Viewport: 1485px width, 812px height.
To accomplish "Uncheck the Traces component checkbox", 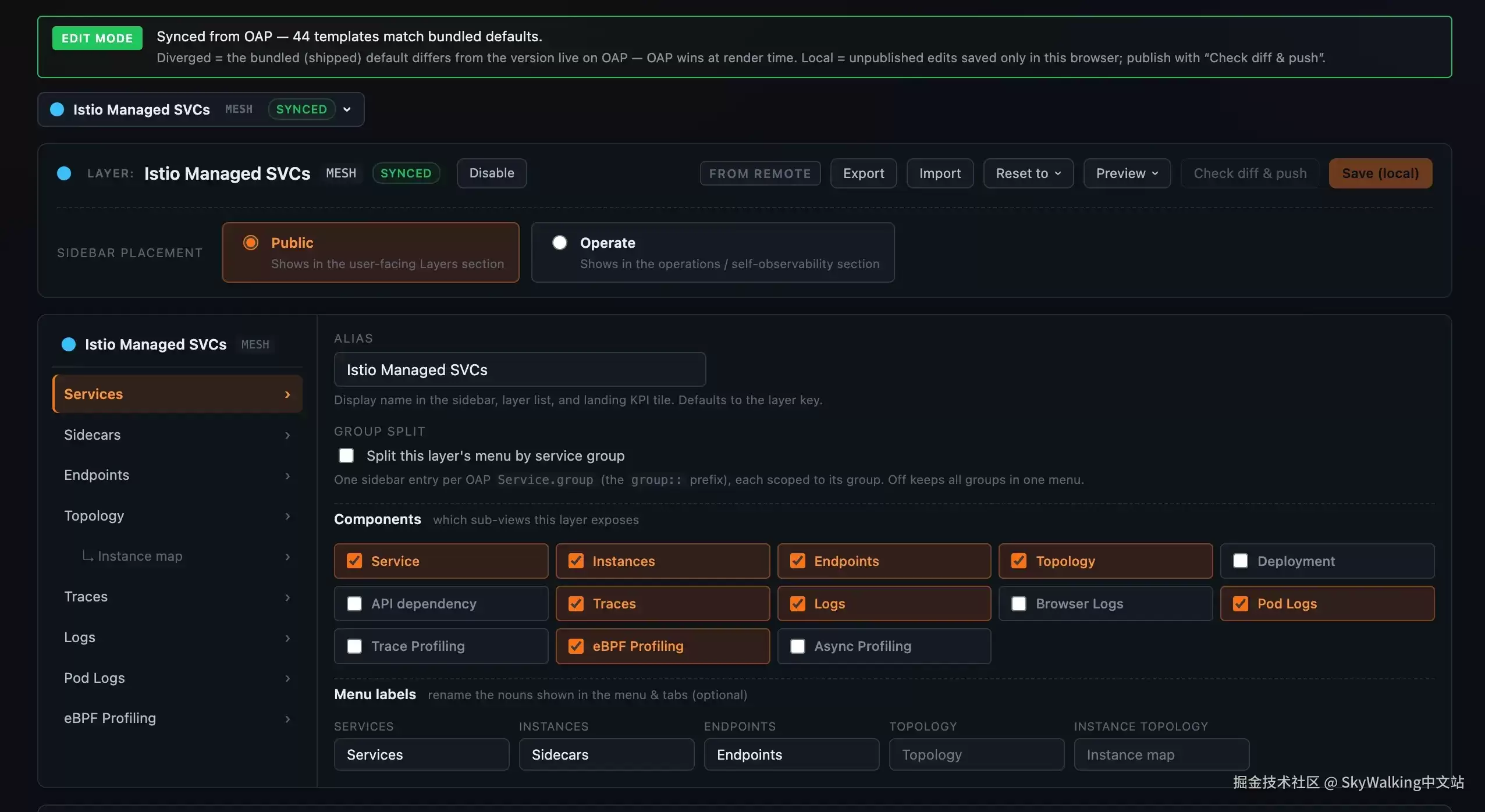I will [x=576, y=604].
